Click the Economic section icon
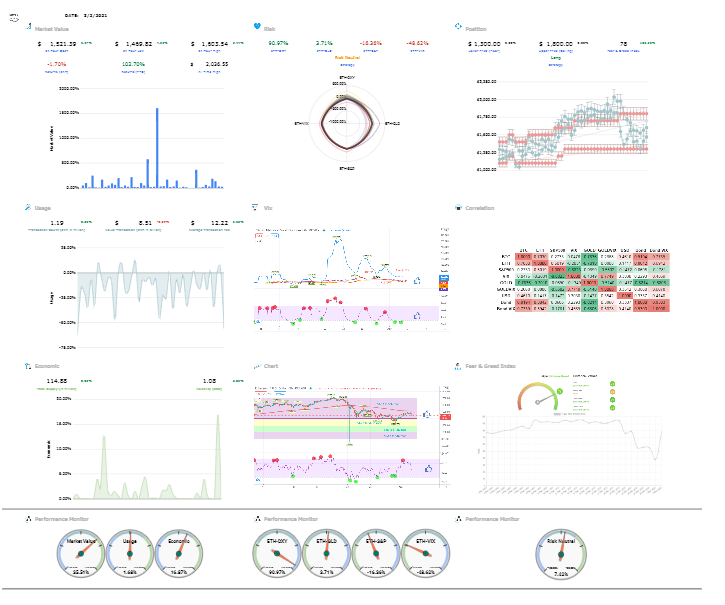The height and width of the screenshot is (605, 725). (x=28, y=366)
